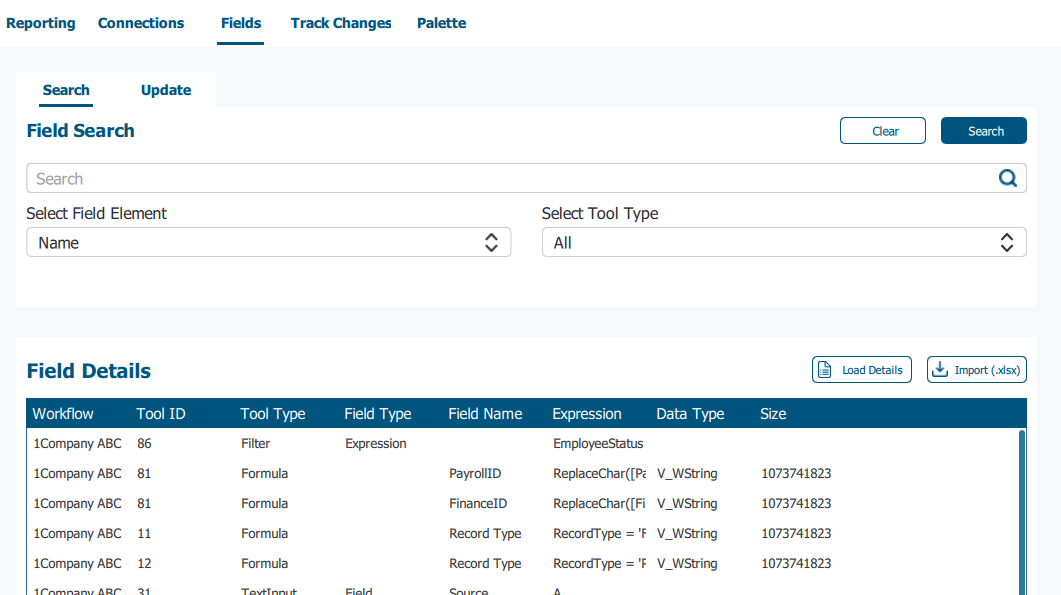Click the Tool Type column header
This screenshot has height=595, width=1061.
click(x=273, y=414)
